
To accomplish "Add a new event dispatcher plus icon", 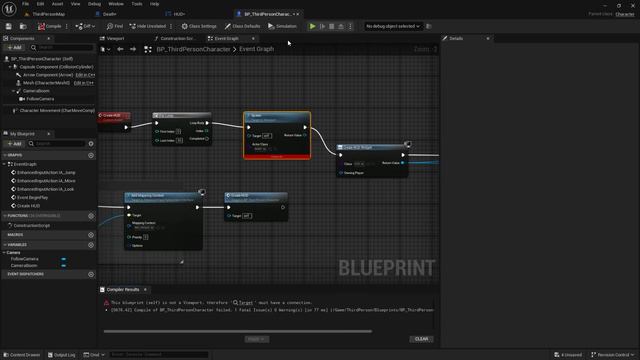I will click(x=91, y=274).
